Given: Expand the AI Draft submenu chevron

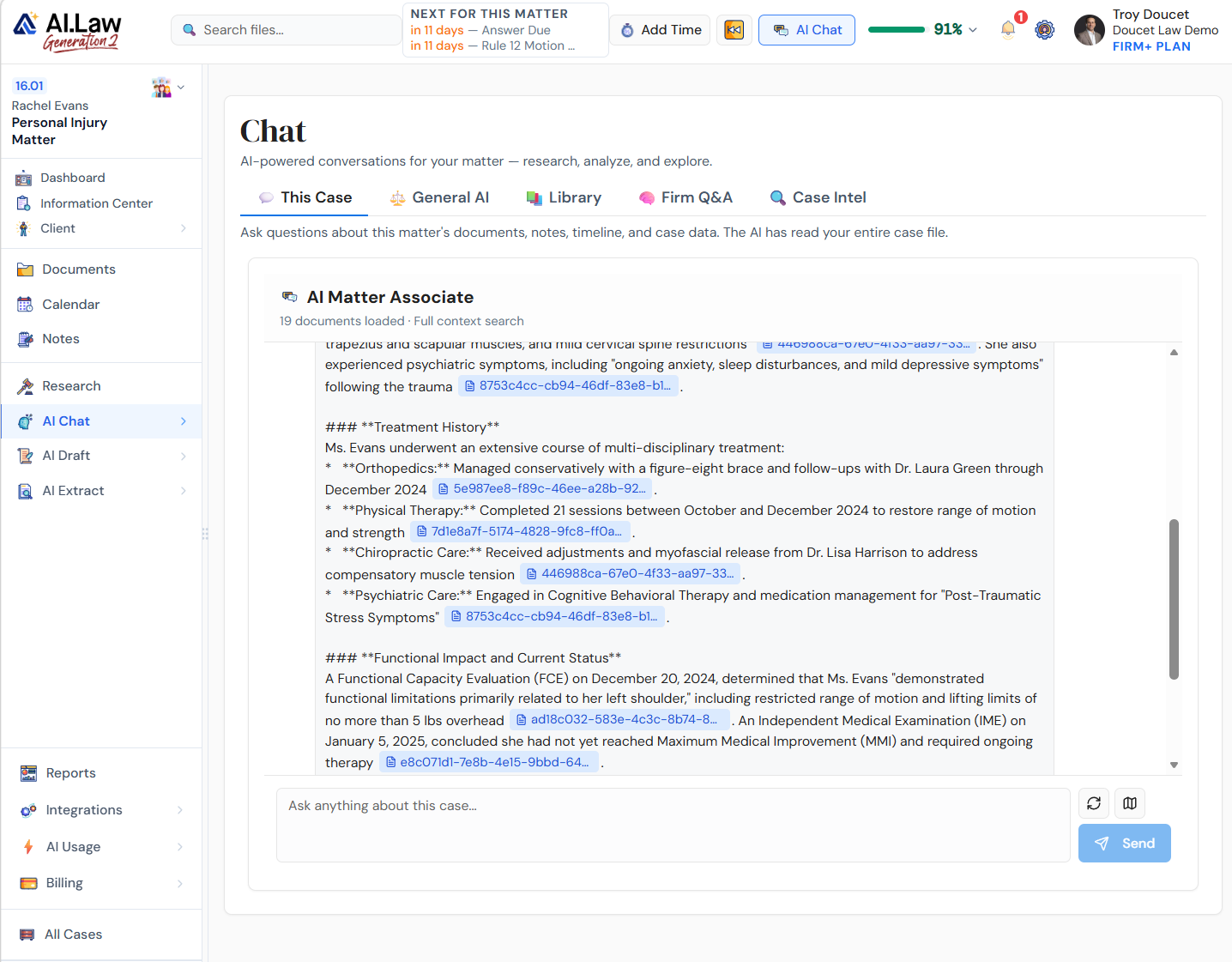Looking at the screenshot, I should coord(183,456).
